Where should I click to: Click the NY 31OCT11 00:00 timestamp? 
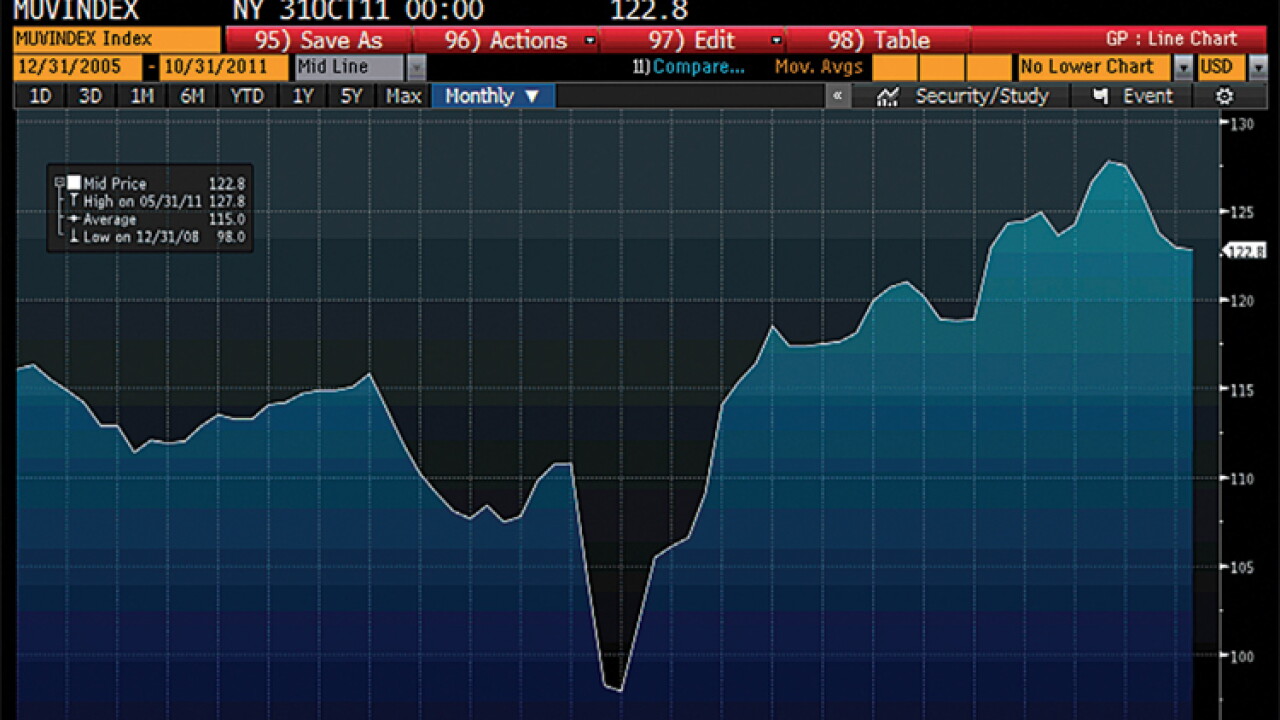(x=358, y=11)
